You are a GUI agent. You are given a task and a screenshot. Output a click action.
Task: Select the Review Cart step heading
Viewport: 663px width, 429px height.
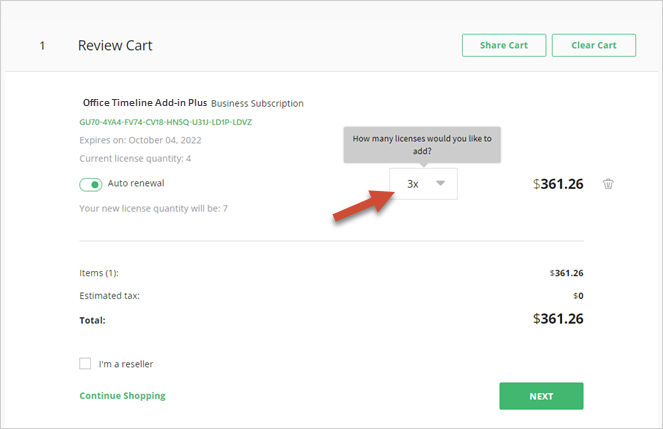tap(115, 46)
